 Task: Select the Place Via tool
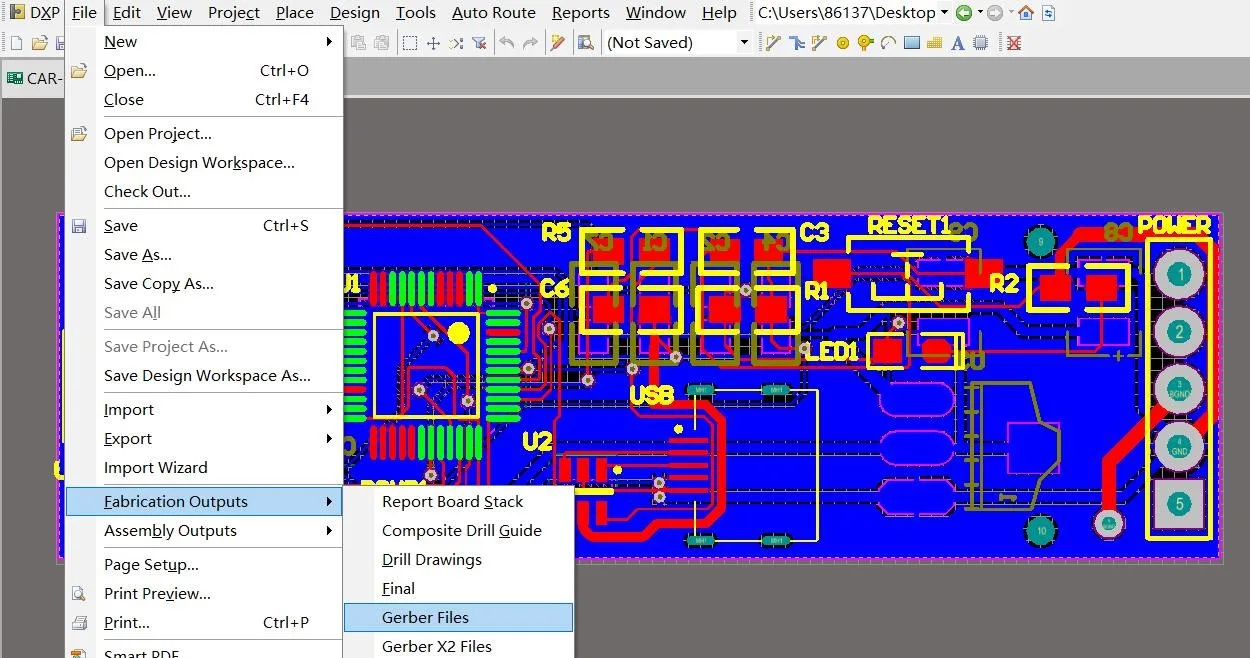click(865, 43)
